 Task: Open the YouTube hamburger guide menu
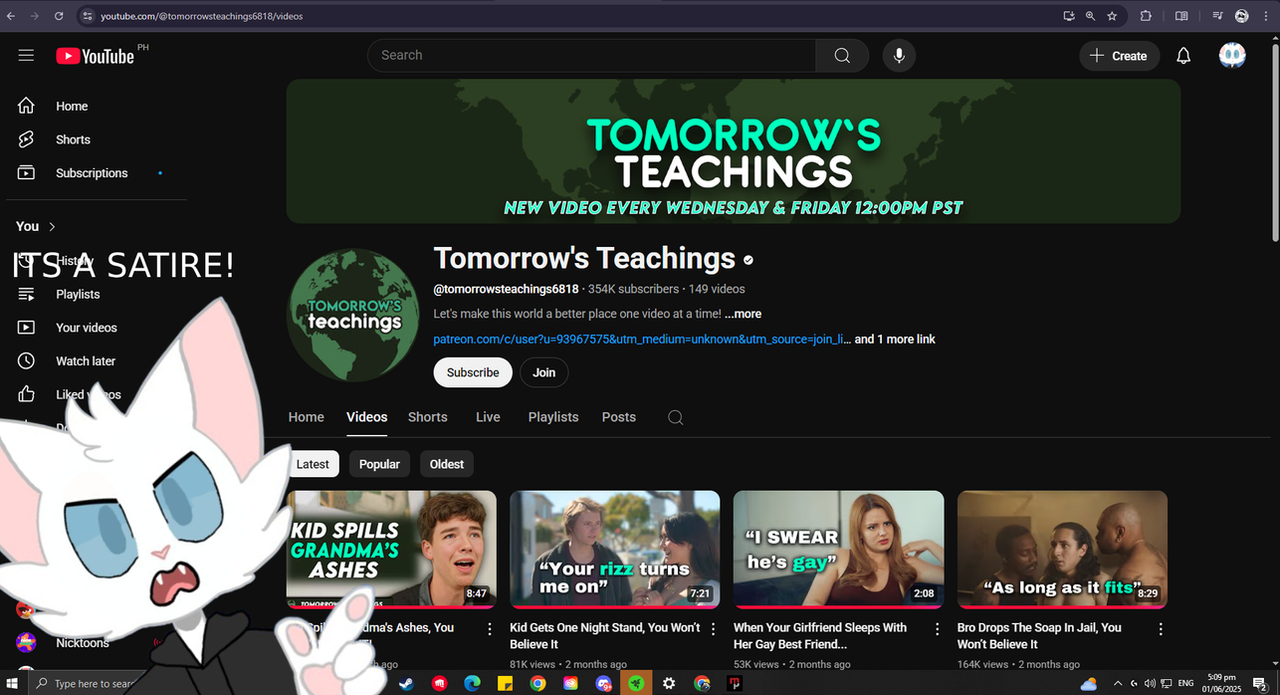tap(26, 56)
